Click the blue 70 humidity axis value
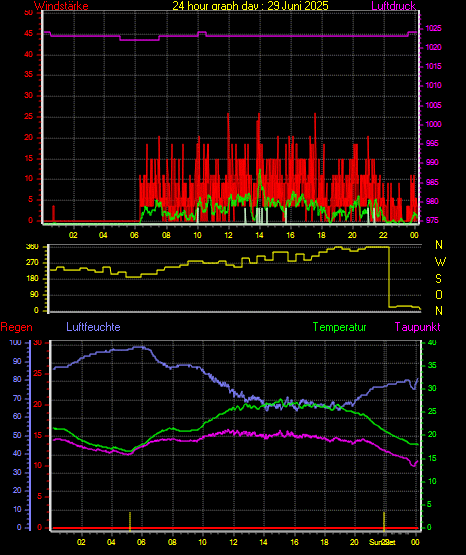The image size is (466, 555). [x=17, y=399]
